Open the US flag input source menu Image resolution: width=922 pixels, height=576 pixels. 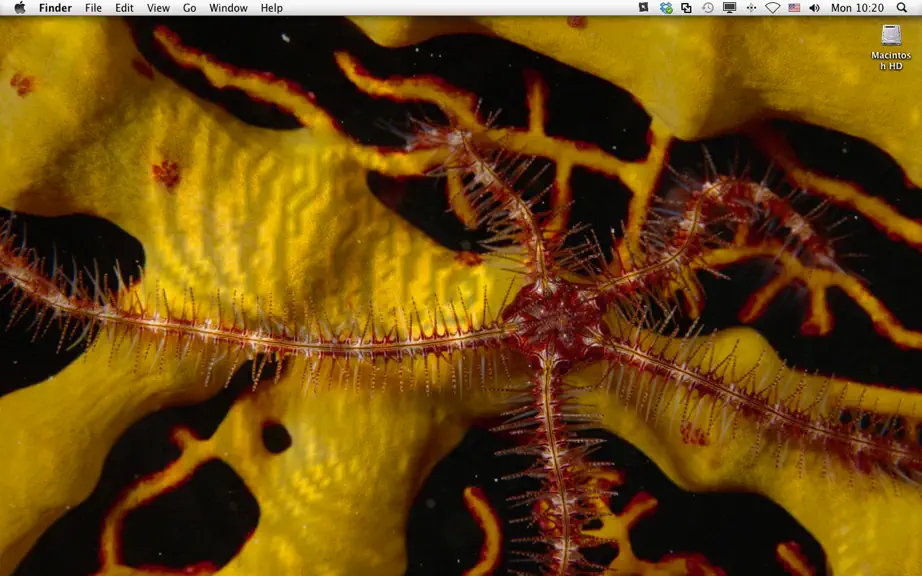794,8
